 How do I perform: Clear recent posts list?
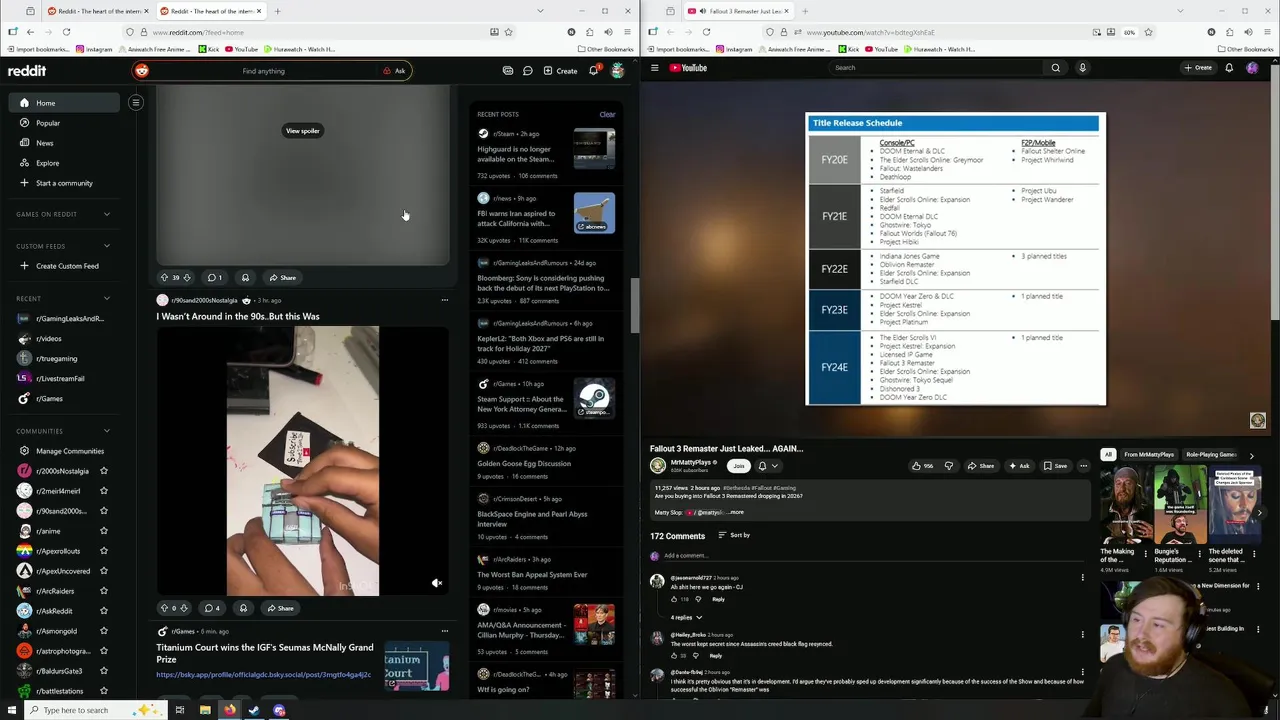point(607,114)
